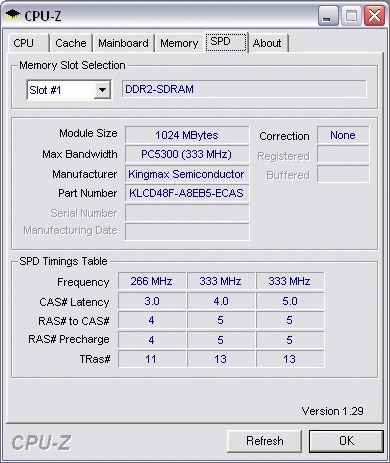Click the TRas# value 11 cell
The image size is (390, 463).
point(152,359)
